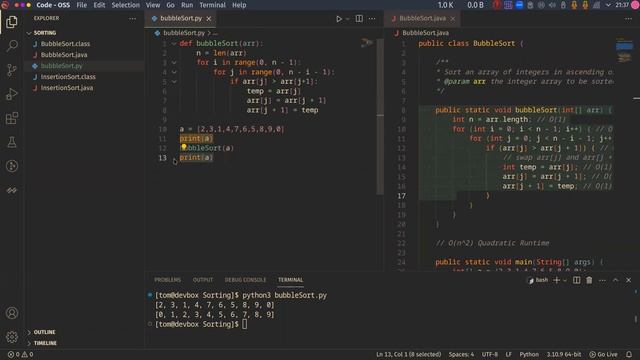Open the Source Control view
640x360 pixels.
(x=12, y=70)
